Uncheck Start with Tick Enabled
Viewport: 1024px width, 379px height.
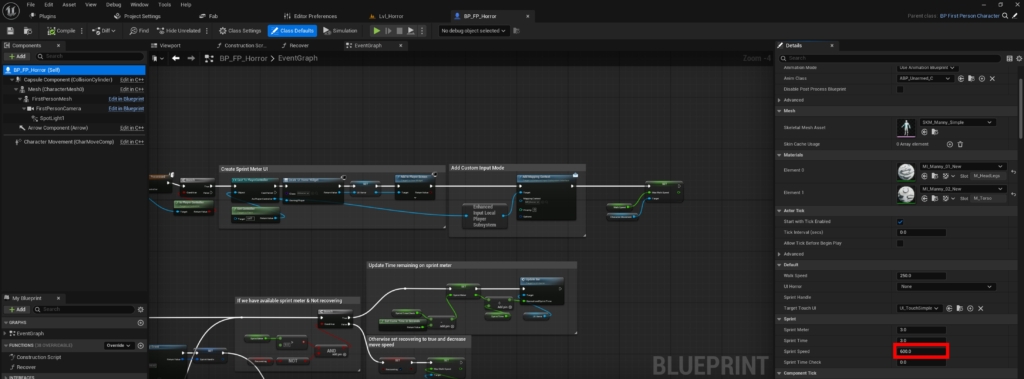pos(900,222)
